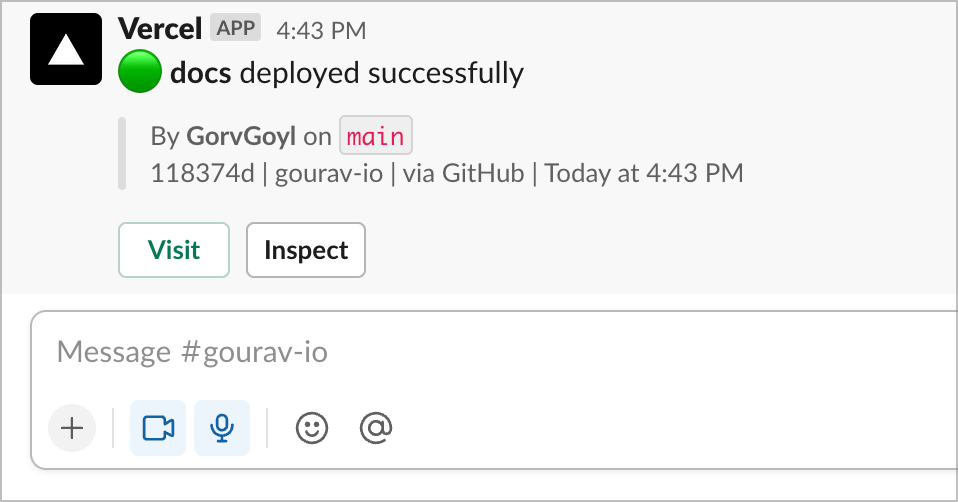Open the Vercel sender name

[x=160, y=29]
